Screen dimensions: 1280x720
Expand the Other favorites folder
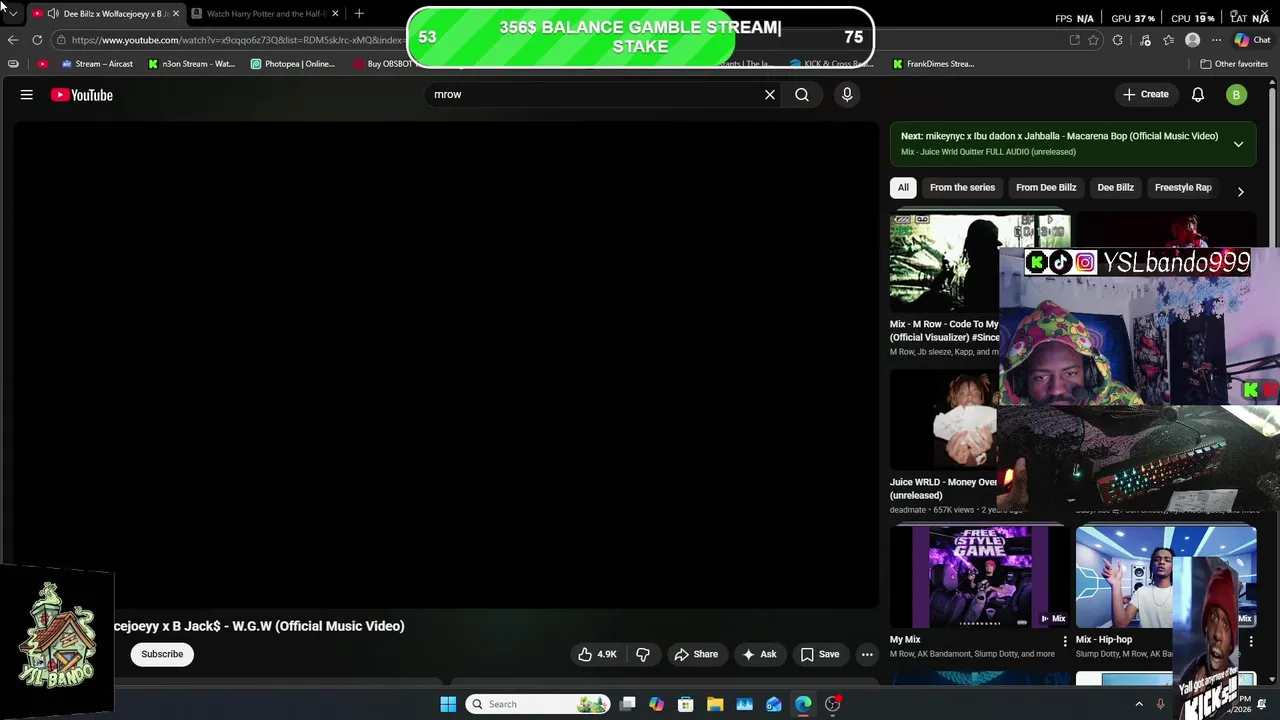click(1234, 64)
